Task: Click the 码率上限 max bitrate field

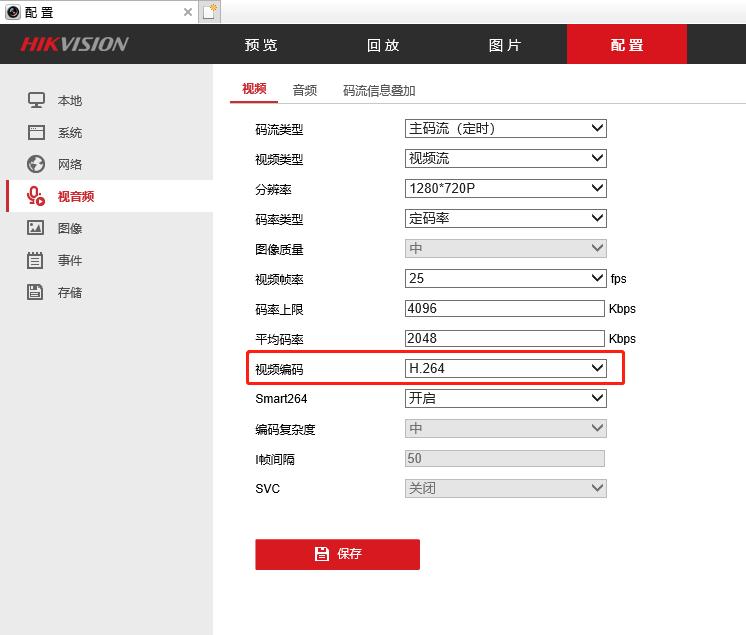Action: coord(505,308)
